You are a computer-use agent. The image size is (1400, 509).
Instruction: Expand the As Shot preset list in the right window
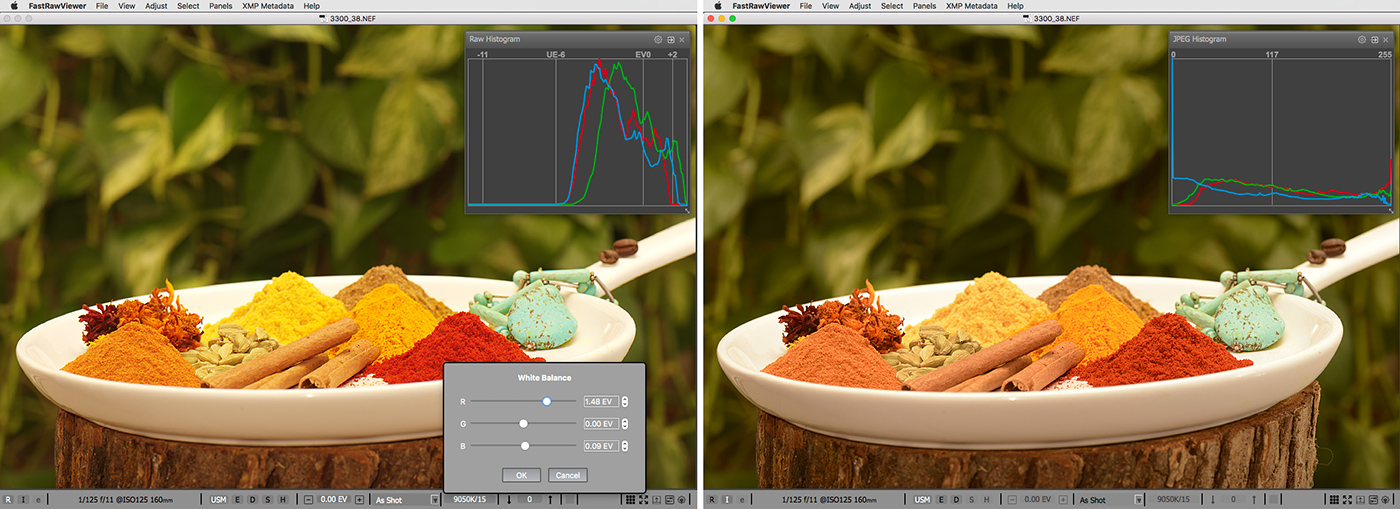pyautogui.click(x=1139, y=499)
